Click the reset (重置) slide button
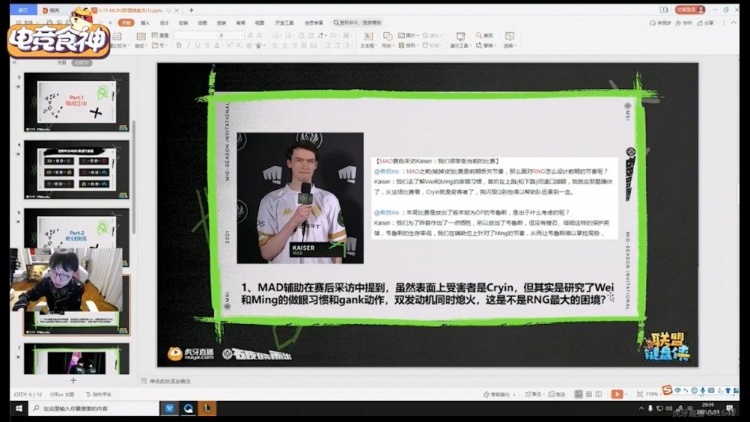Image resolution: width=750 pixels, height=422 pixels. coord(160,35)
